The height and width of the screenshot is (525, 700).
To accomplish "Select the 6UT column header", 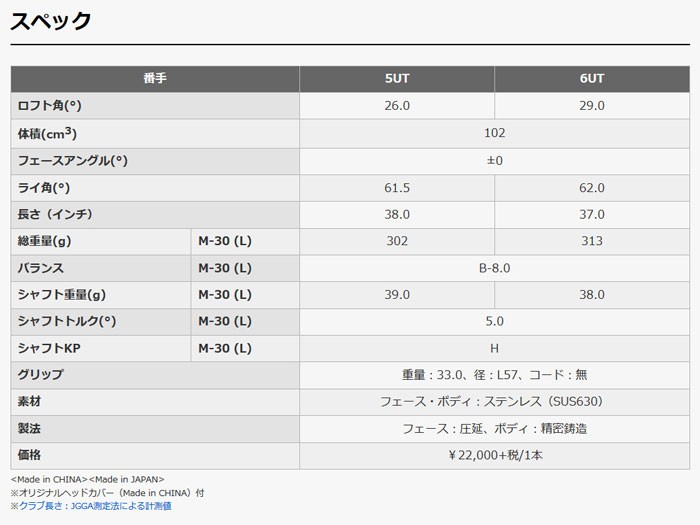I will [x=592, y=79].
